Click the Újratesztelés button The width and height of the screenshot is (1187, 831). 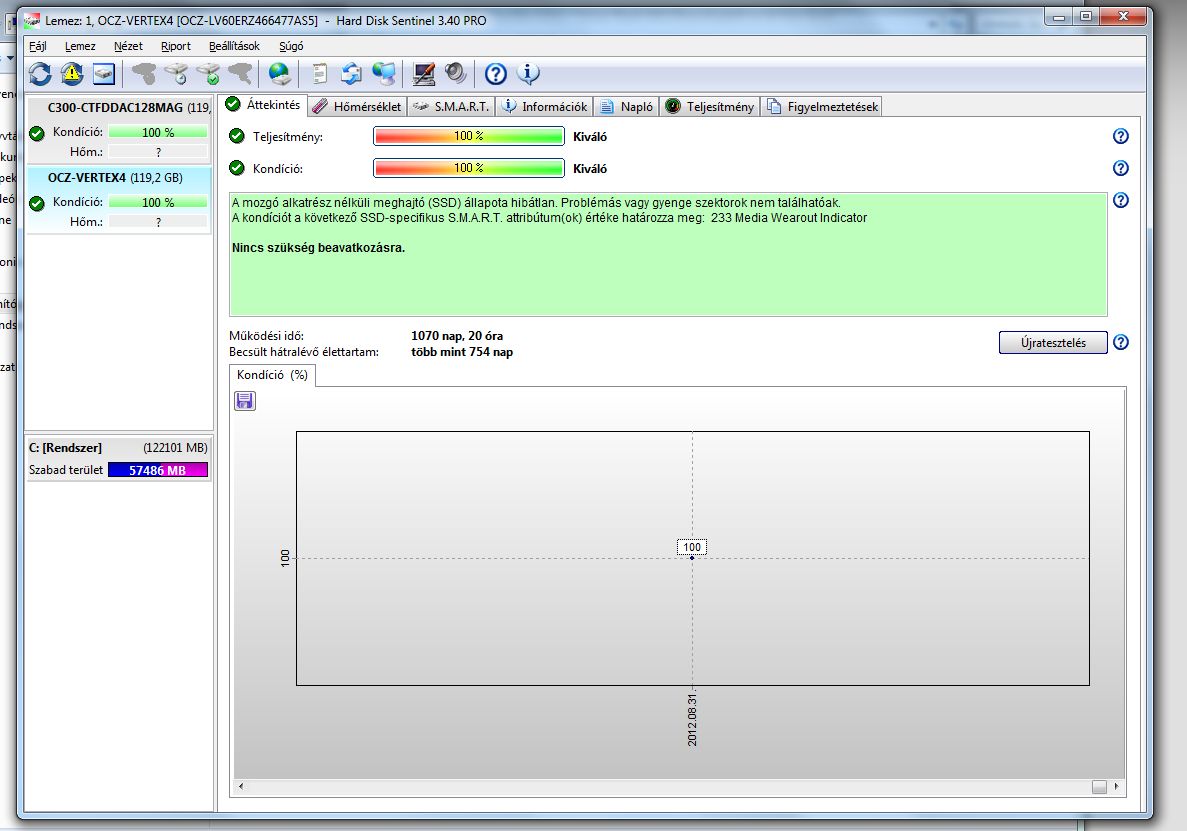(x=1053, y=343)
